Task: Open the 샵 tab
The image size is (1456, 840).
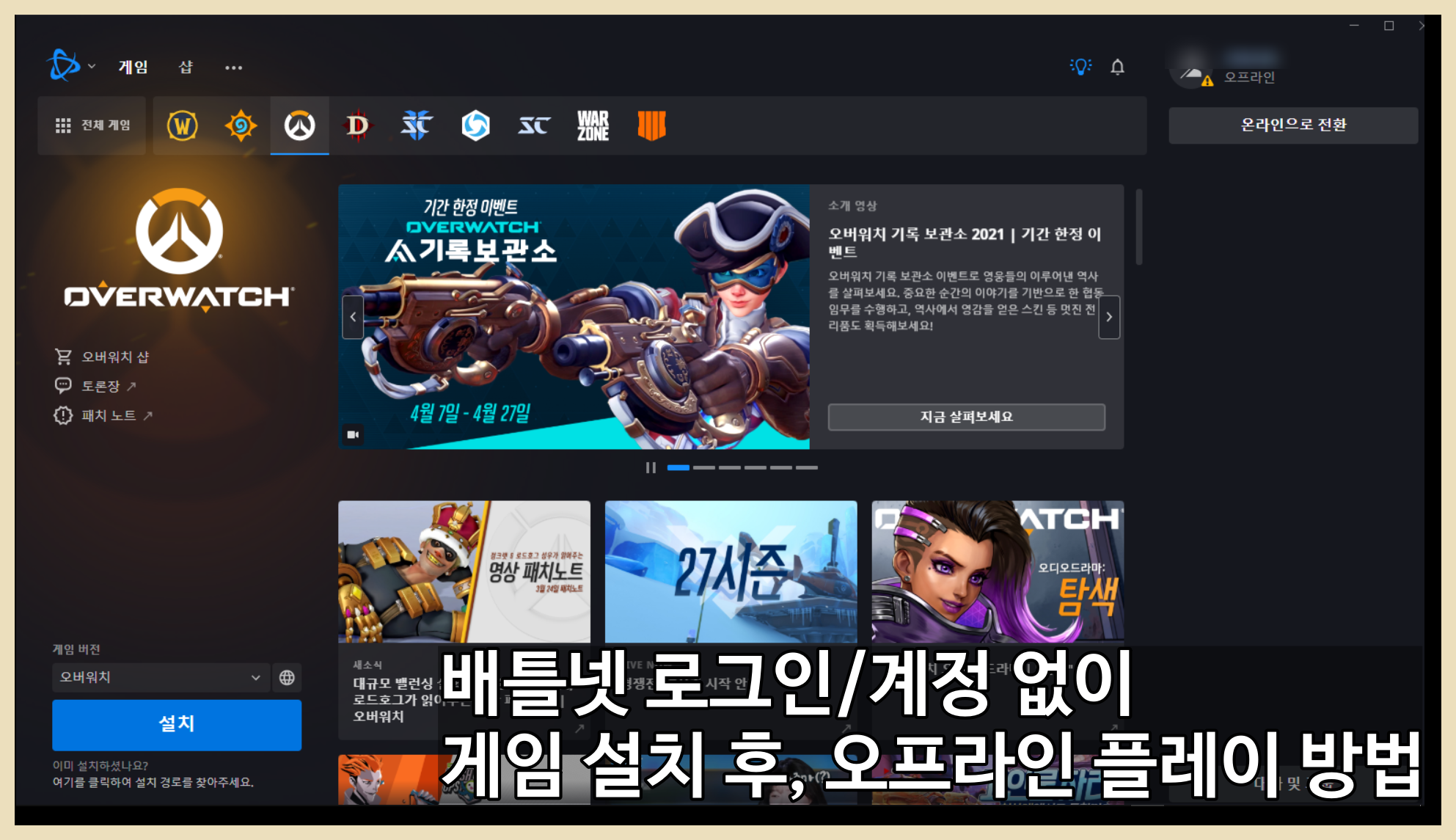Action: [x=186, y=67]
